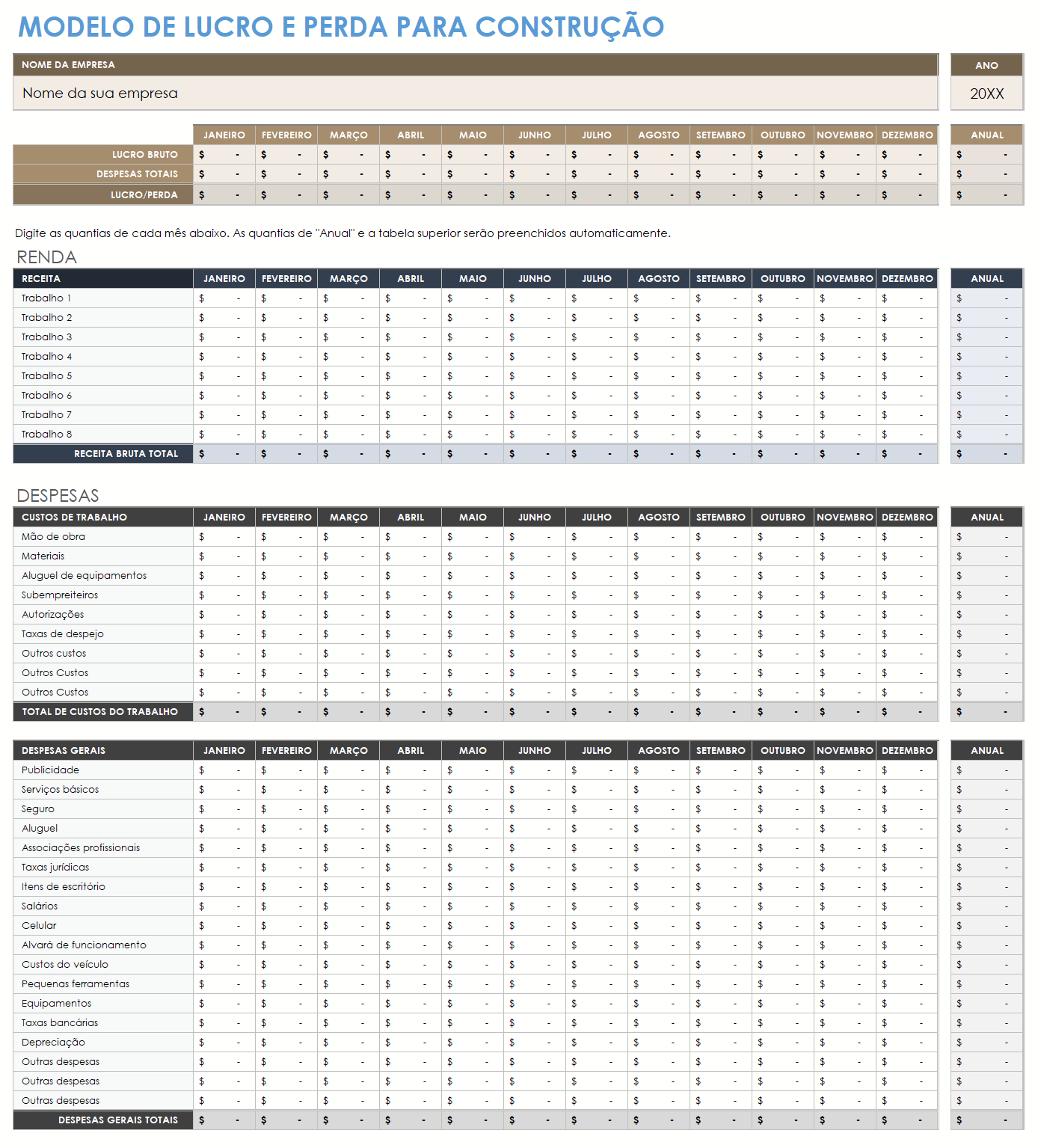Select the JUNHO cell in the Publicidade row
This screenshot has width=1041, height=1148.
(x=535, y=770)
